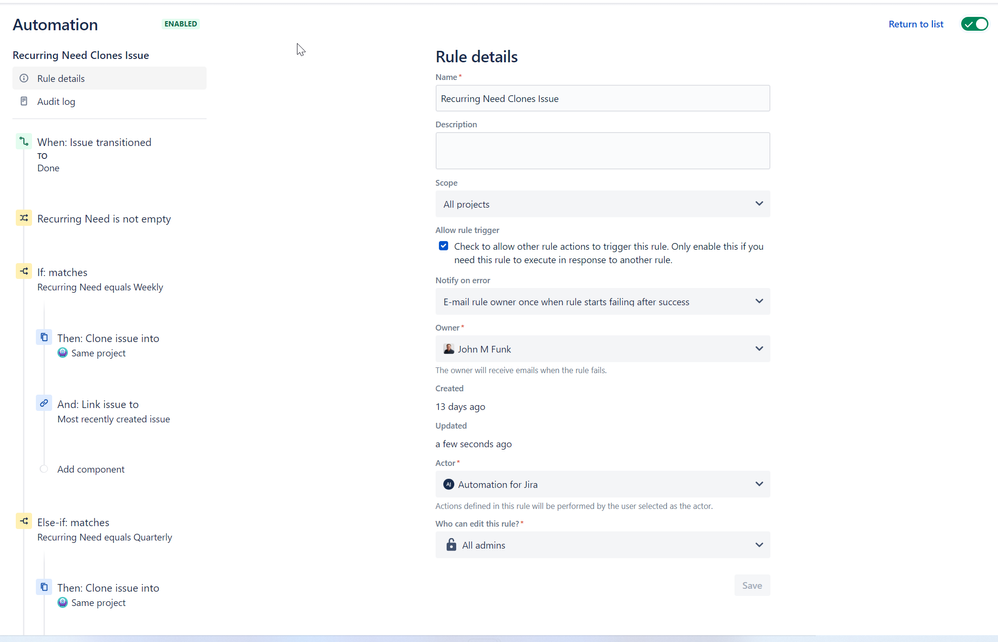Viewport: 998px width, 642px height.
Task: Select the Else-if: matches condition icon
Action: (22, 521)
